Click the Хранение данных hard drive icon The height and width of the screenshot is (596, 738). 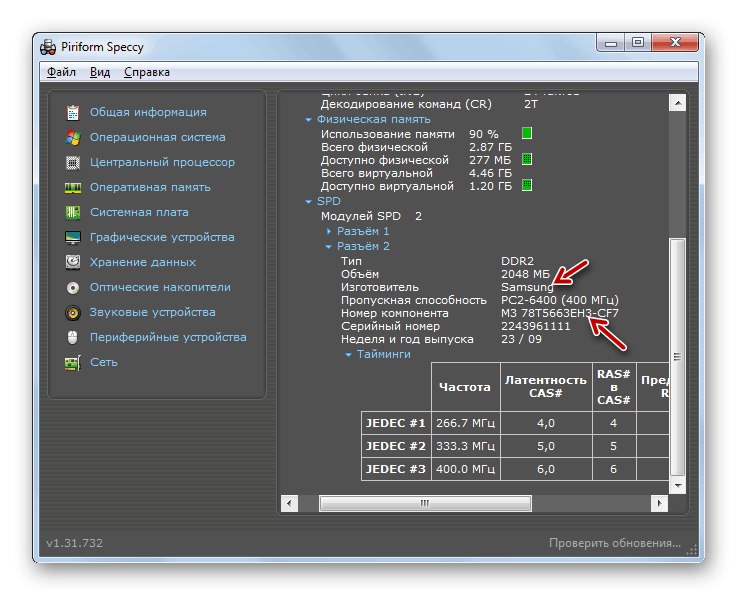(x=72, y=262)
